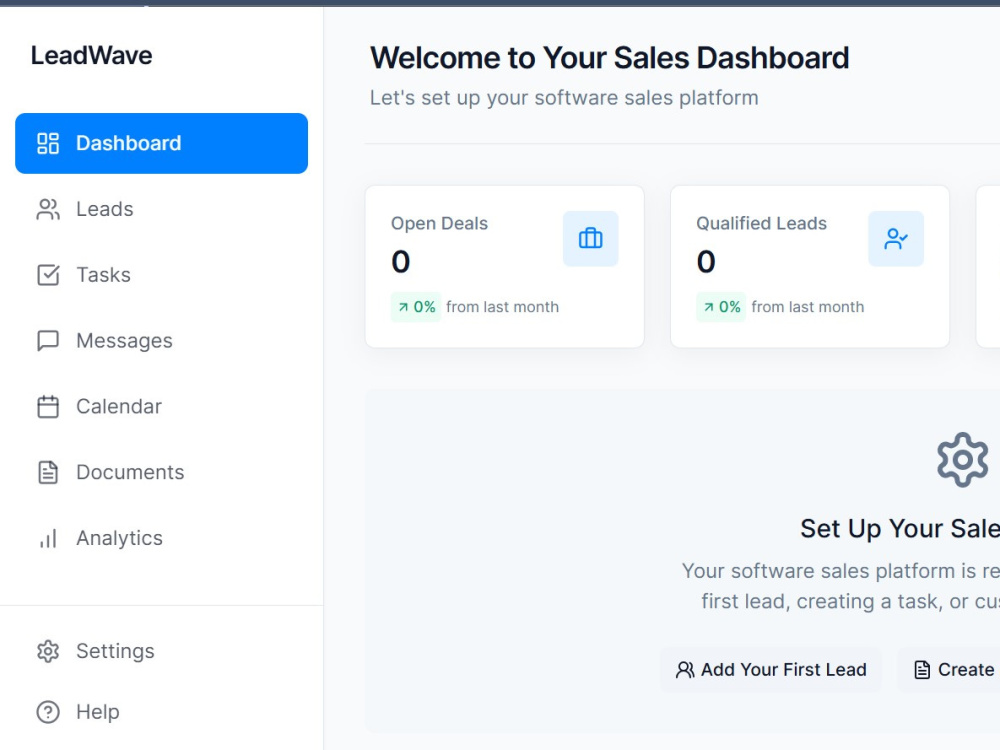Click 'from last month' on Open Deals card

(503, 307)
